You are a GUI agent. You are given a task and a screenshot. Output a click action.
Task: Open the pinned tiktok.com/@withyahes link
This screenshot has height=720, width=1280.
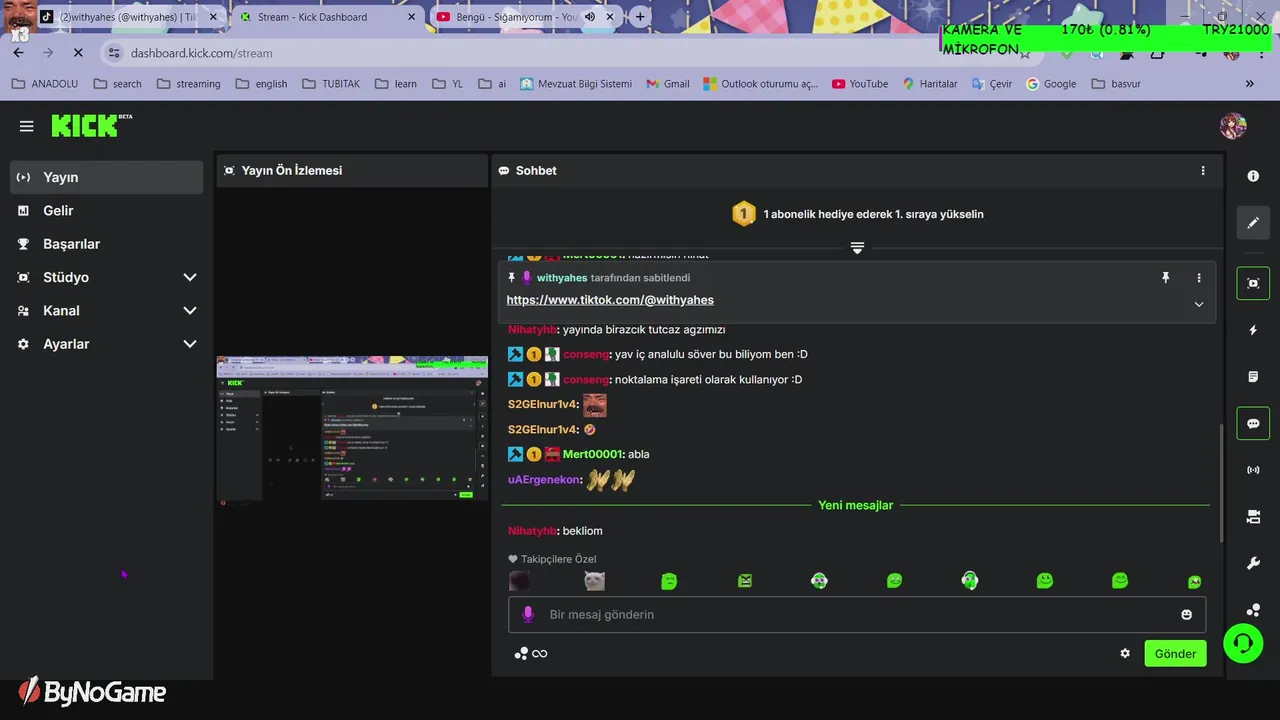pyautogui.click(x=610, y=300)
